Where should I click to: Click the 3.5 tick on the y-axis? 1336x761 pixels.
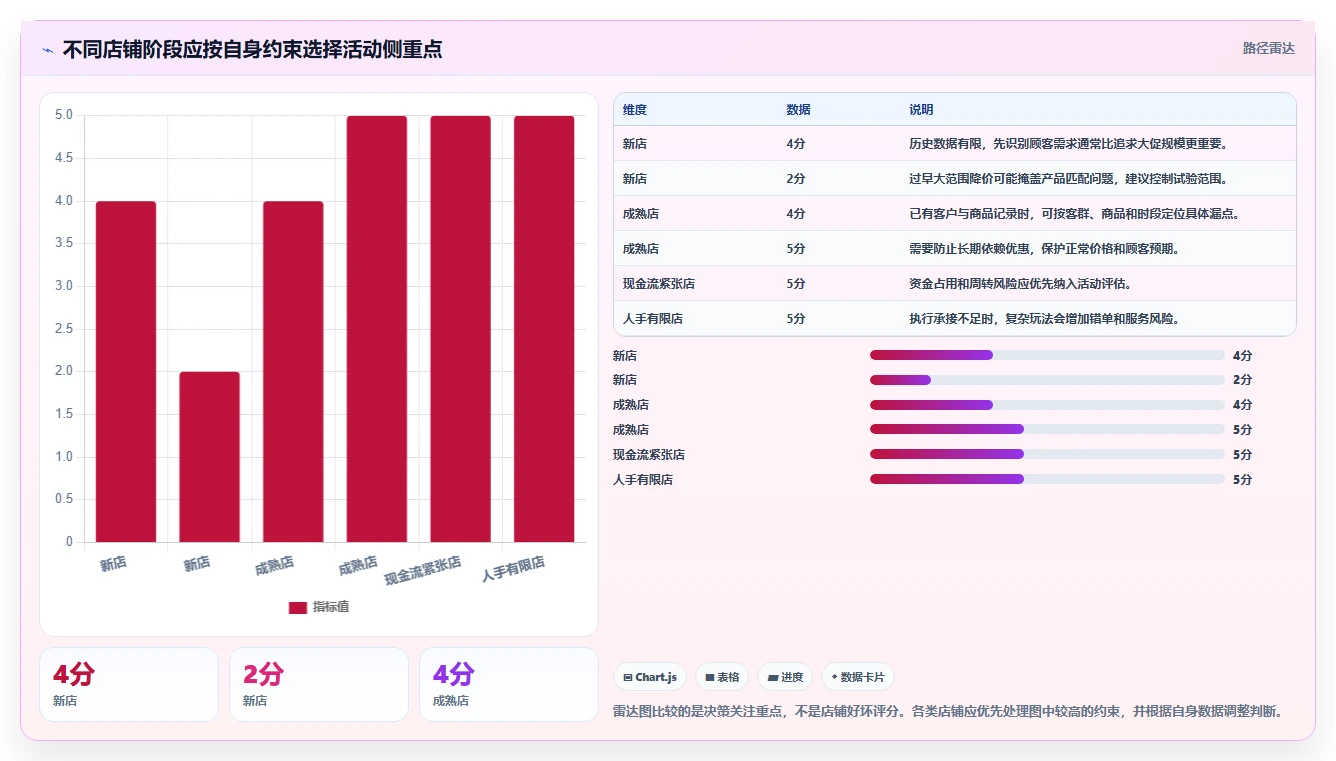[x=64, y=243]
